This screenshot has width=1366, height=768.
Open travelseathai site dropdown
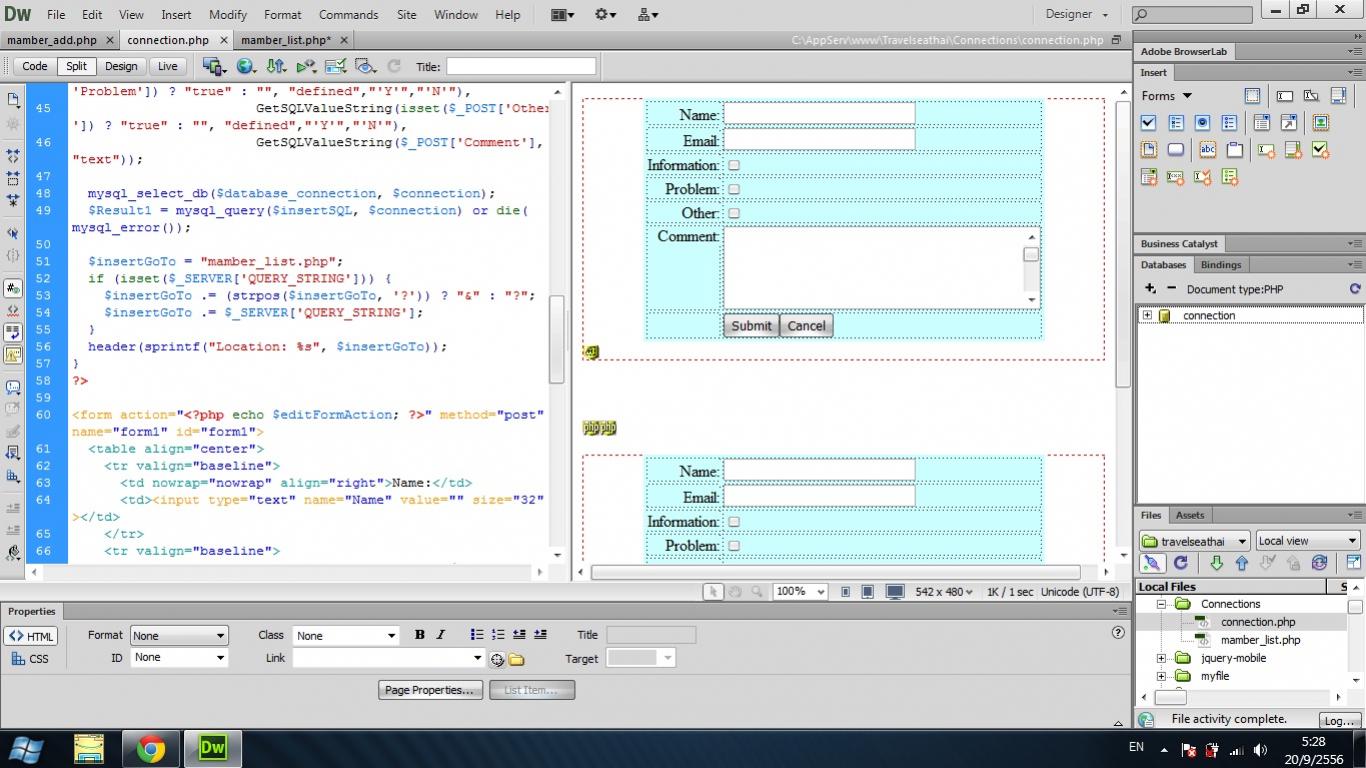[1194, 541]
